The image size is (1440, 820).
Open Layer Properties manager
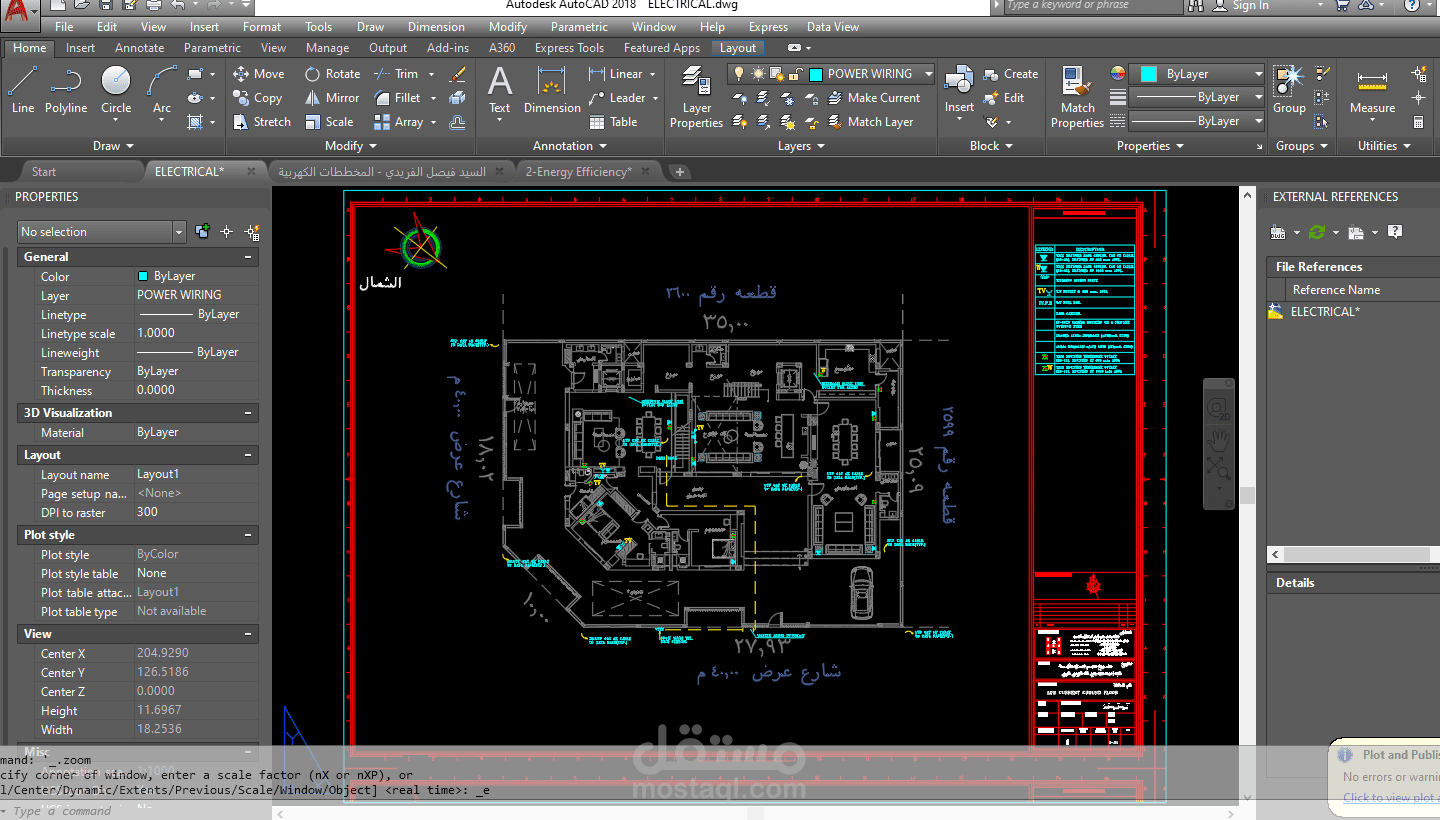pos(696,97)
